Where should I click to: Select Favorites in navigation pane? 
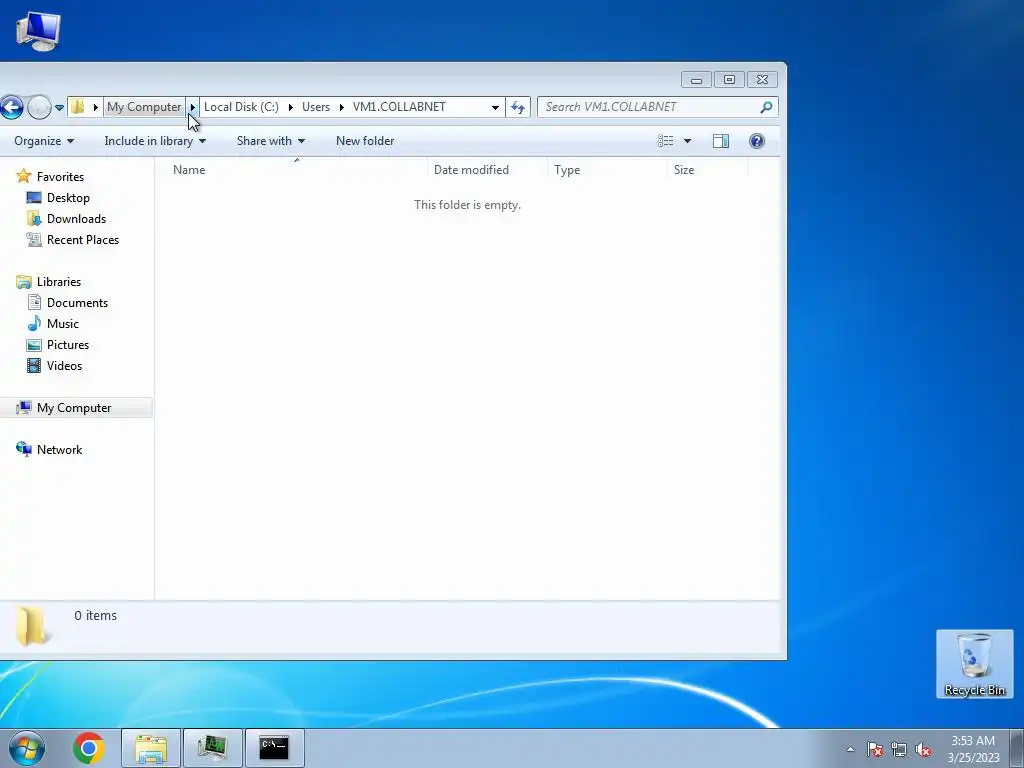60,177
